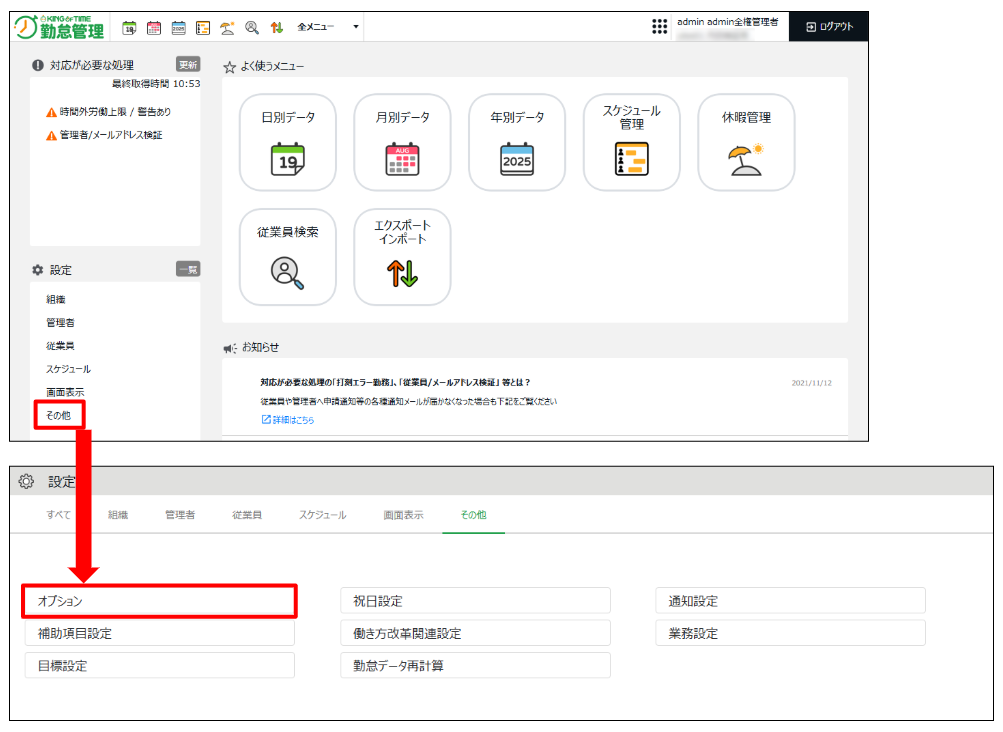Open the スケジュール管理 tile

tap(631, 142)
